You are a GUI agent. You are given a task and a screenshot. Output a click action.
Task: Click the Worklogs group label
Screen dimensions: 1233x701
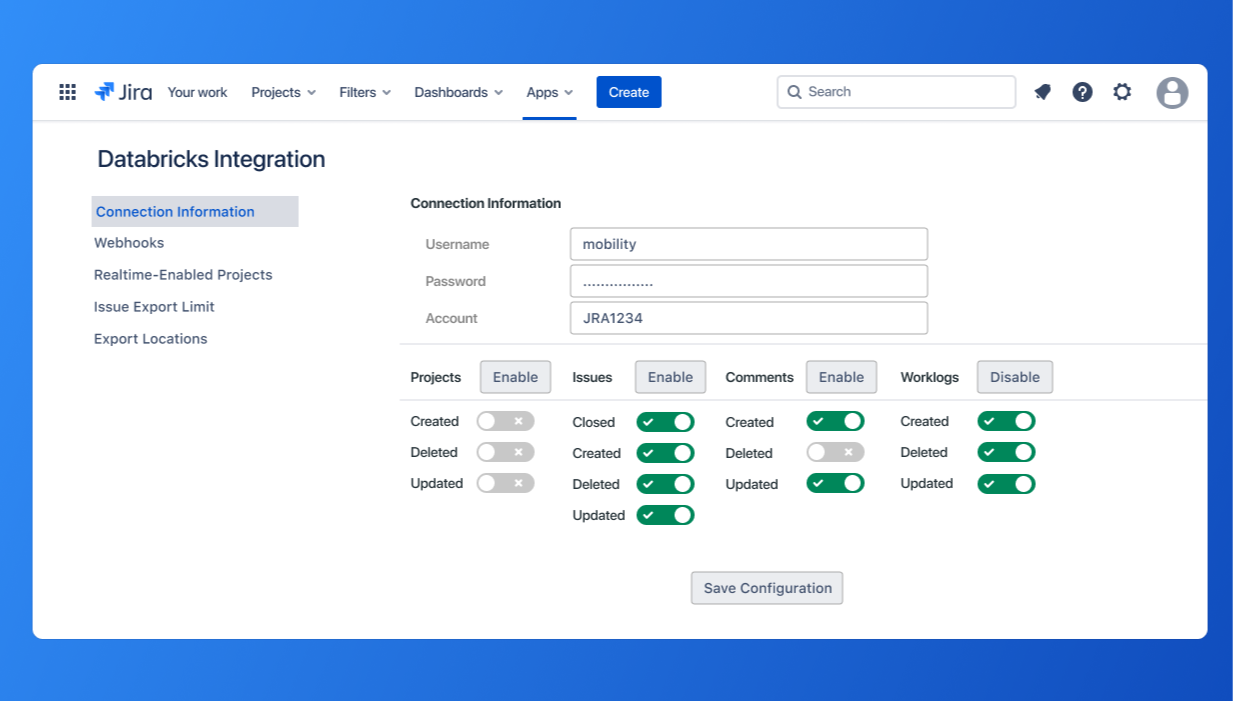point(929,377)
